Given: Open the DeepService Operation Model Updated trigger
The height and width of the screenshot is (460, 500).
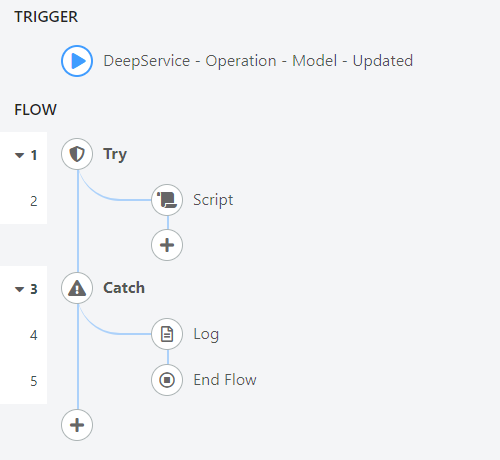Looking at the screenshot, I should (x=258, y=61).
